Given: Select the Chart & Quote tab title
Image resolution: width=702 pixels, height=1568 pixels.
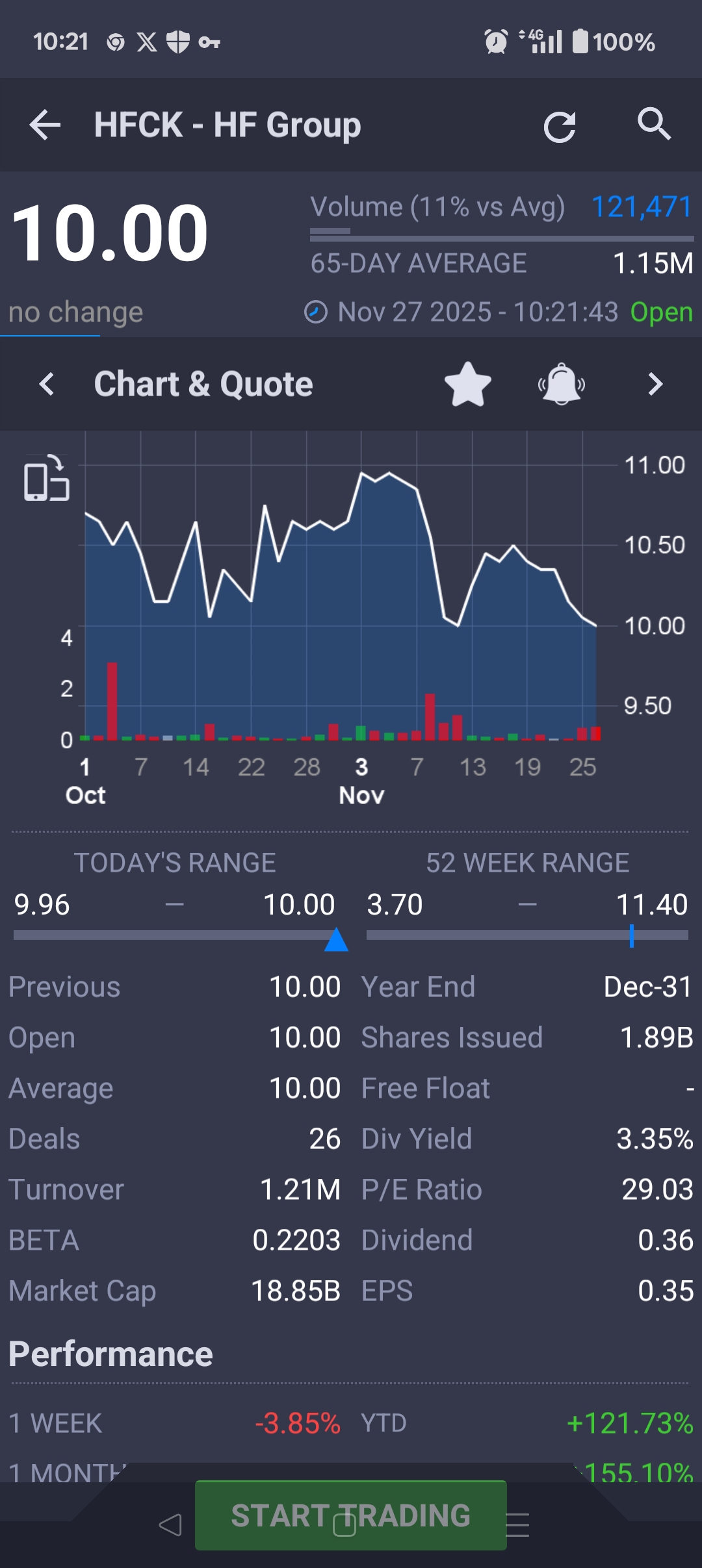Looking at the screenshot, I should 203,385.
